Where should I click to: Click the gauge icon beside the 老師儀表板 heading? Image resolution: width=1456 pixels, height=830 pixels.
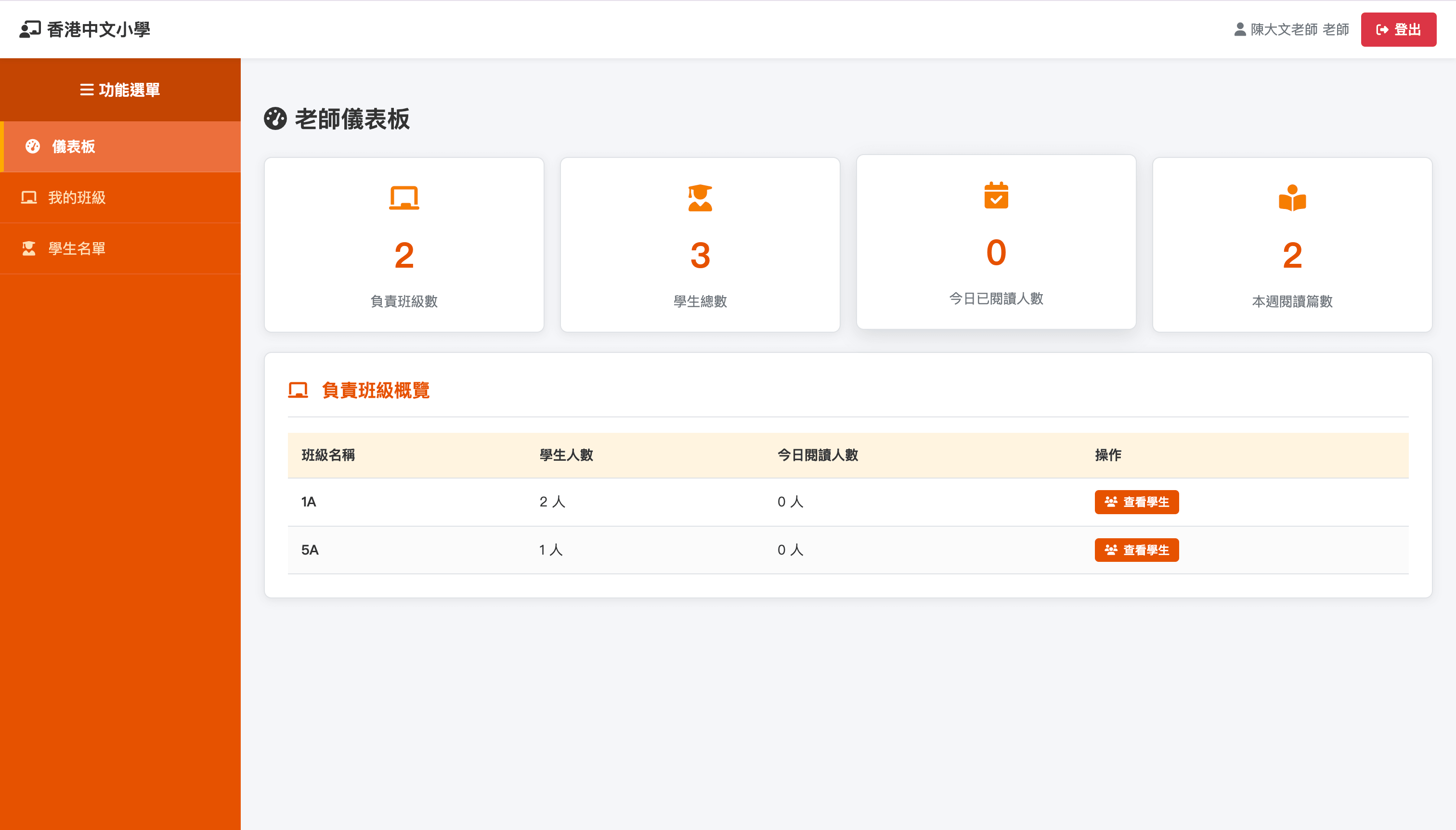point(275,119)
